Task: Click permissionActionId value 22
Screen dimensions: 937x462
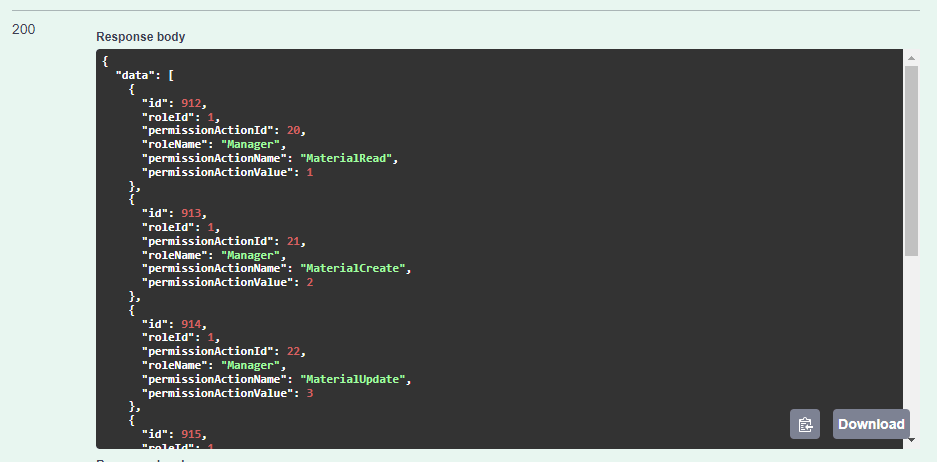Action: (x=293, y=351)
